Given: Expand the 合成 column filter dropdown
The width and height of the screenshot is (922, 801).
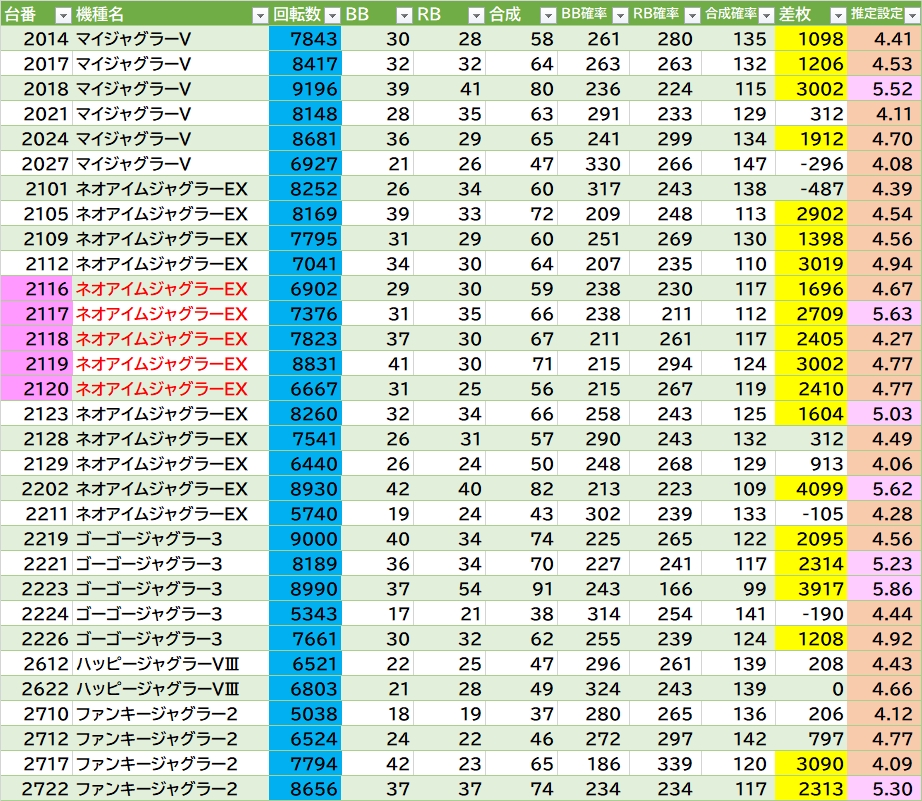Looking at the screenshot, I should click(547, 15).
